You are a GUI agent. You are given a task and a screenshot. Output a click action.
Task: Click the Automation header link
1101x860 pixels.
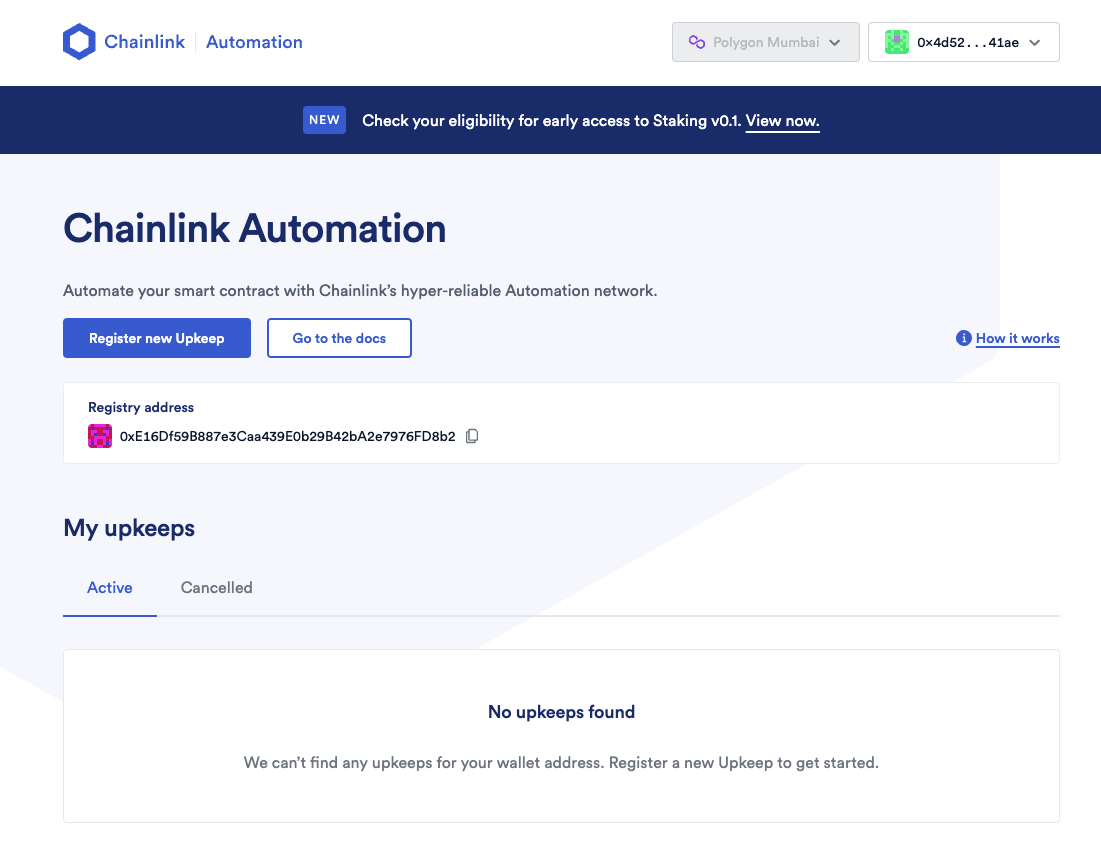[x=254, y=42]
